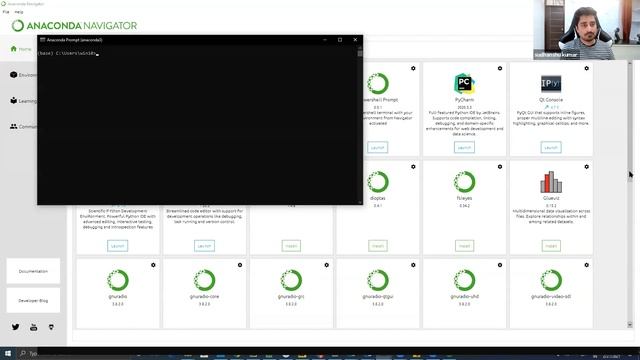Click the gnuradio-uhd tile icon
This screenshot has height=360, width=640.
[x=464, y=280]
